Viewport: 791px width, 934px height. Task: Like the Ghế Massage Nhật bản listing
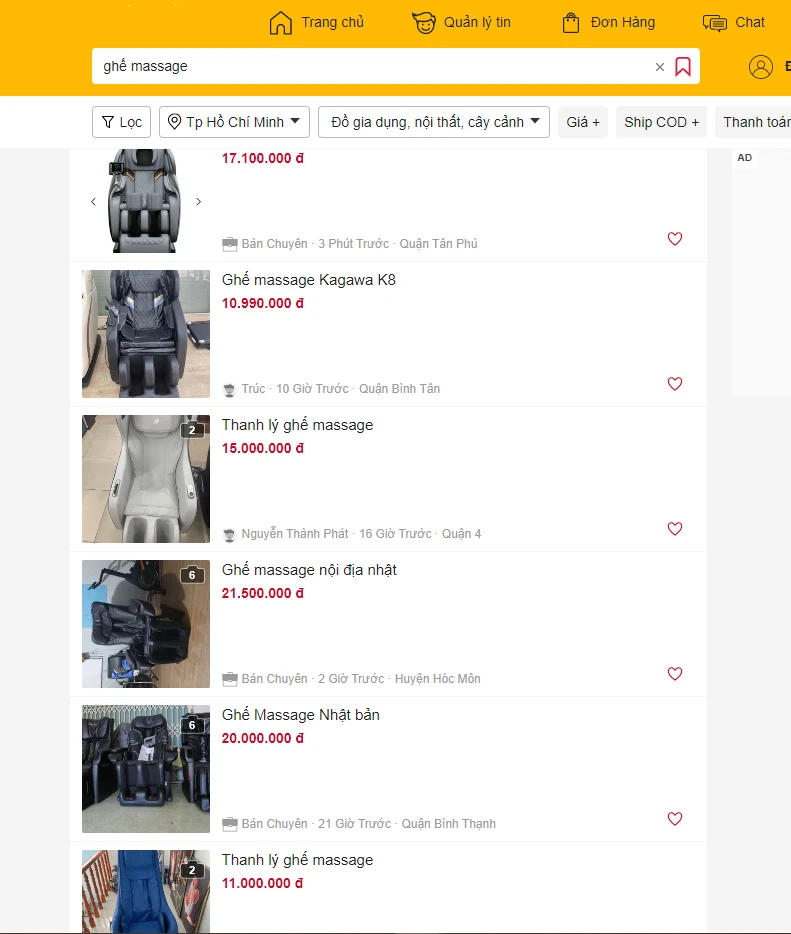675,819
